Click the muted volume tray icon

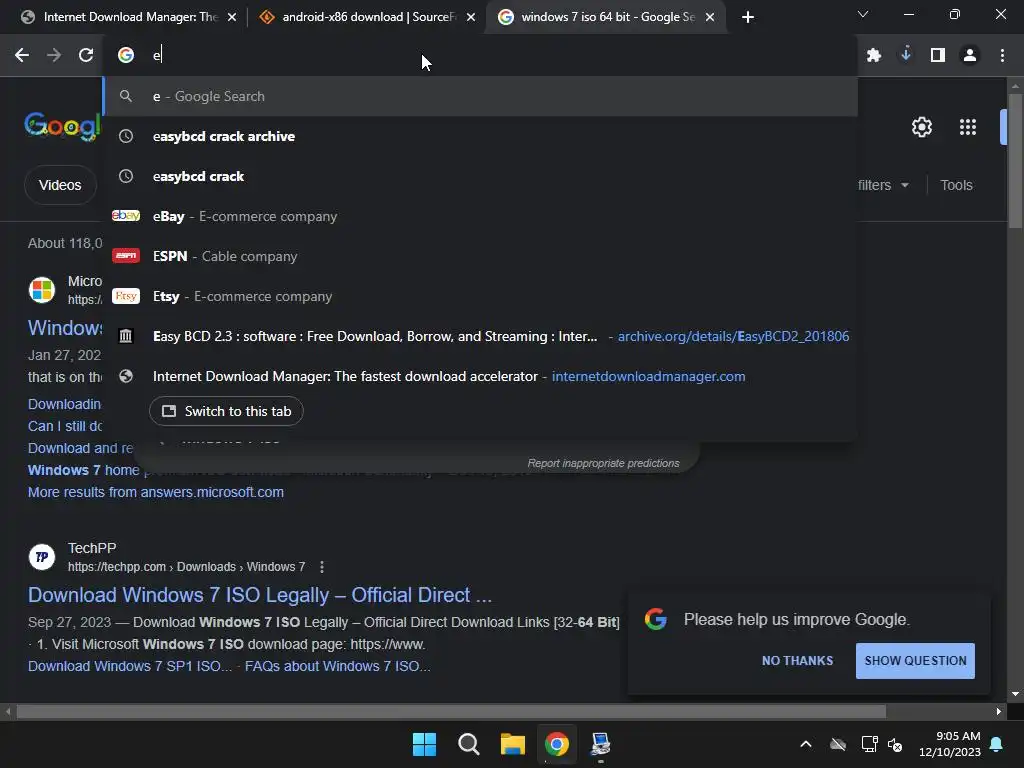pyautogui.click(x=895, y=744)
